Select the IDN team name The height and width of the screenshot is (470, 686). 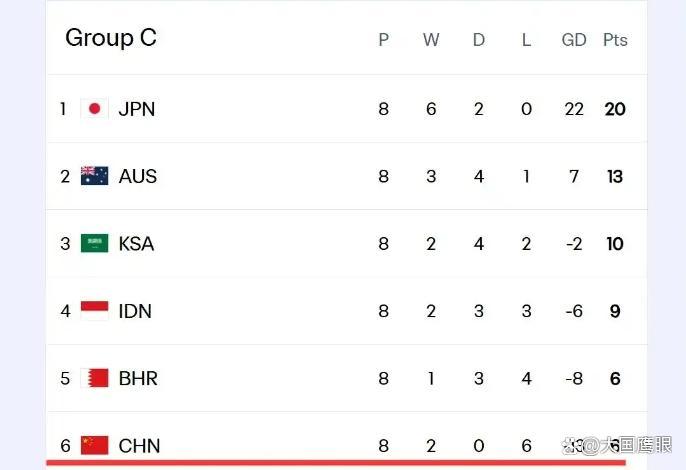coord(135,311)
